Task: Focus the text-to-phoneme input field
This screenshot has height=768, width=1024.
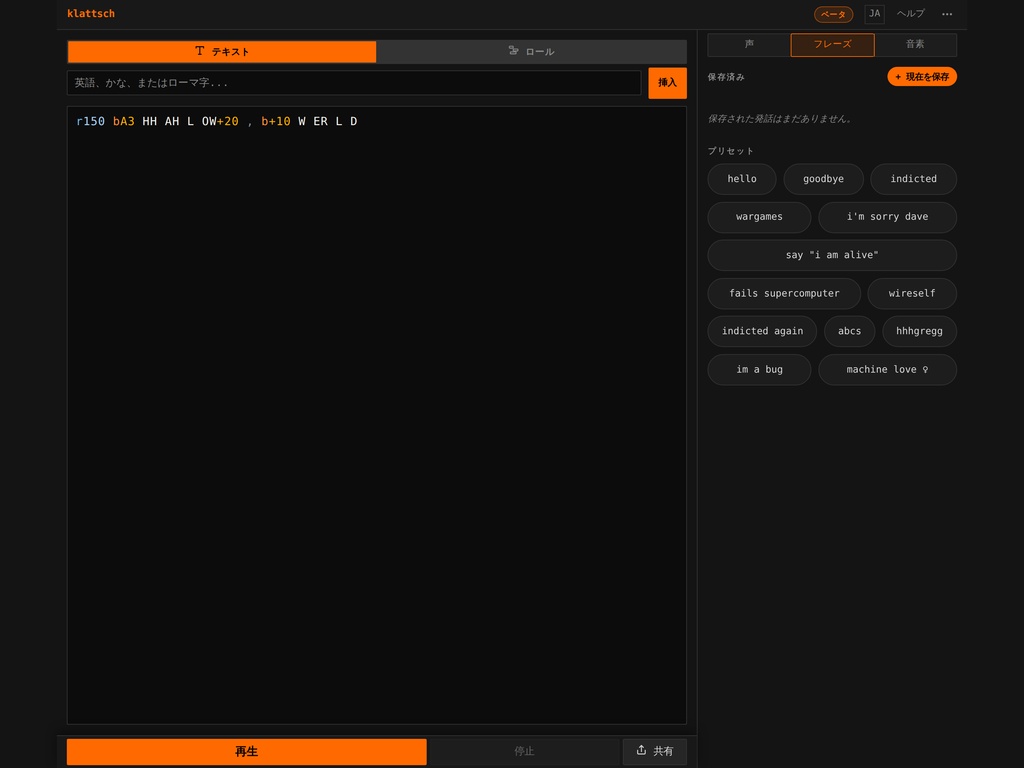Action: [x=354, y=83]
